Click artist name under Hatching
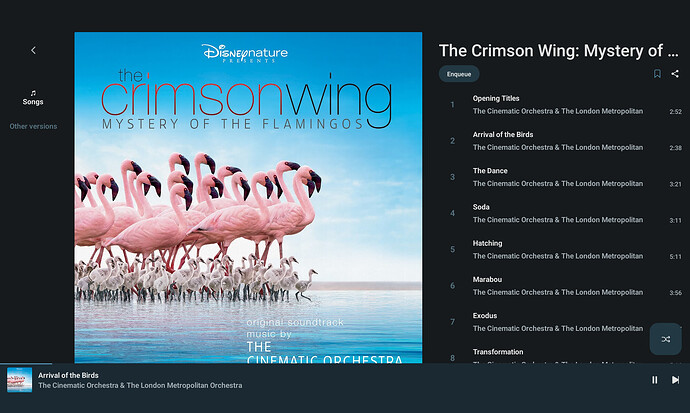Viewport: 690px width, 413px height. tap(558, 256)
